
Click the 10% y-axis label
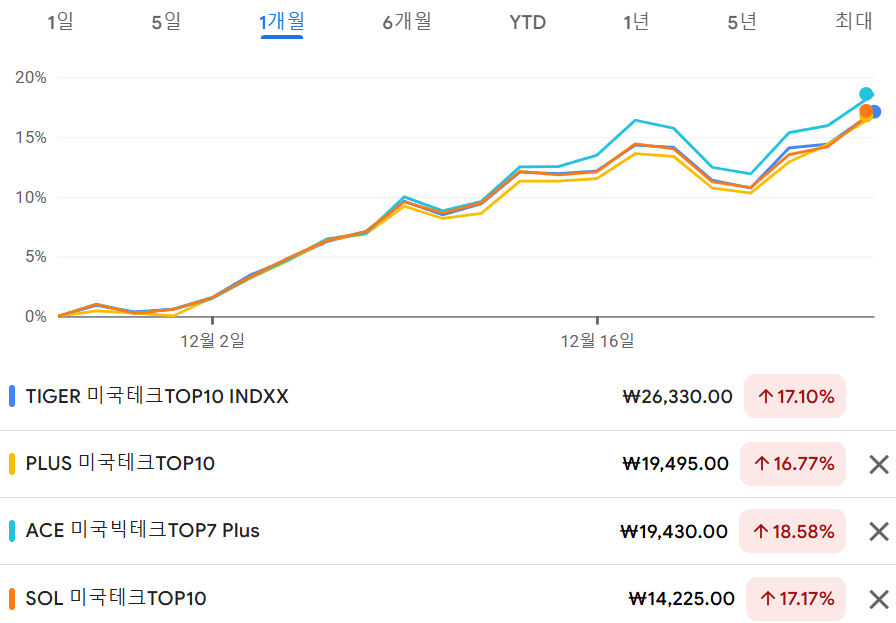[31, 198]
